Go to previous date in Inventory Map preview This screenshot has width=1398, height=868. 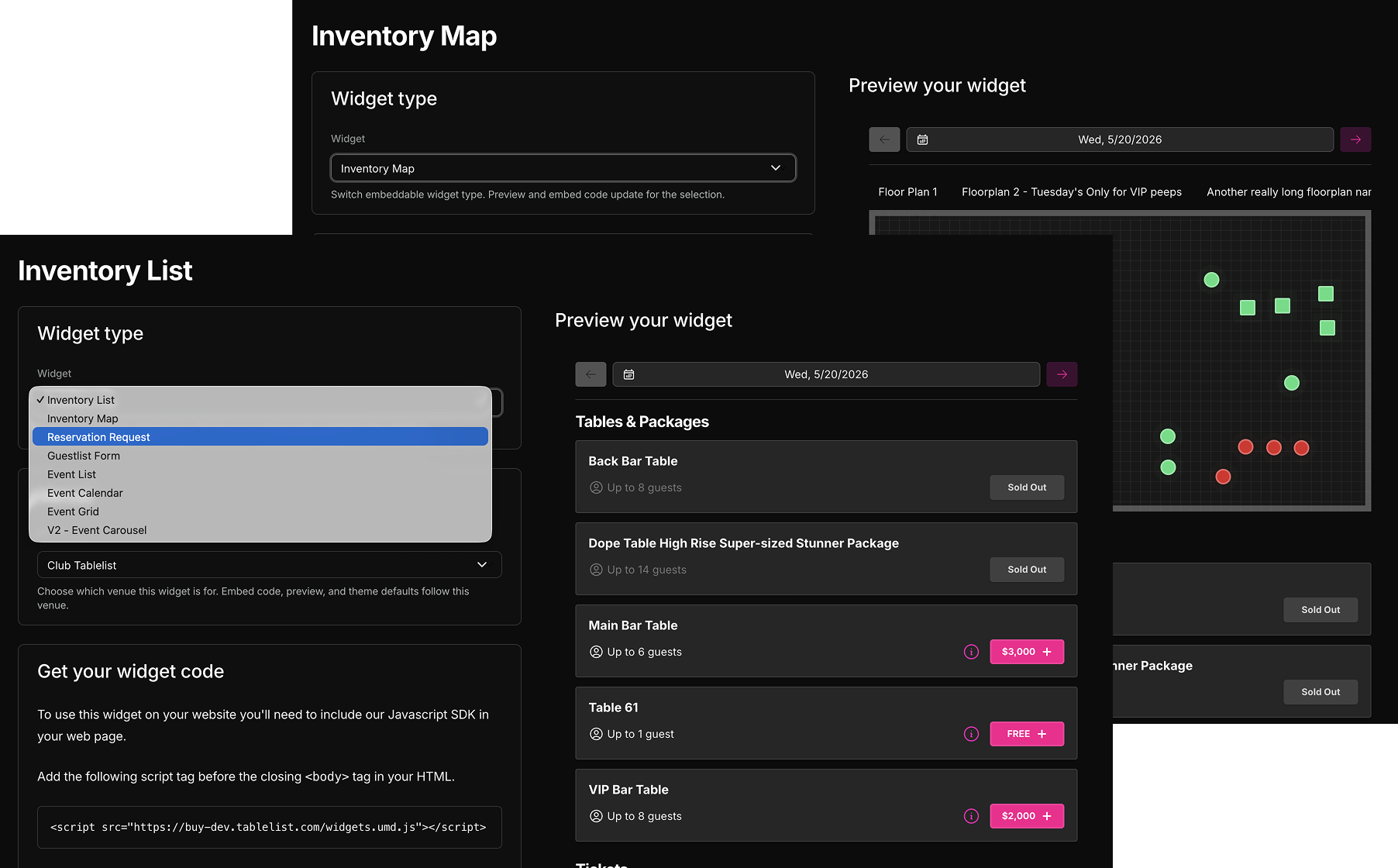tap(884, 139)
